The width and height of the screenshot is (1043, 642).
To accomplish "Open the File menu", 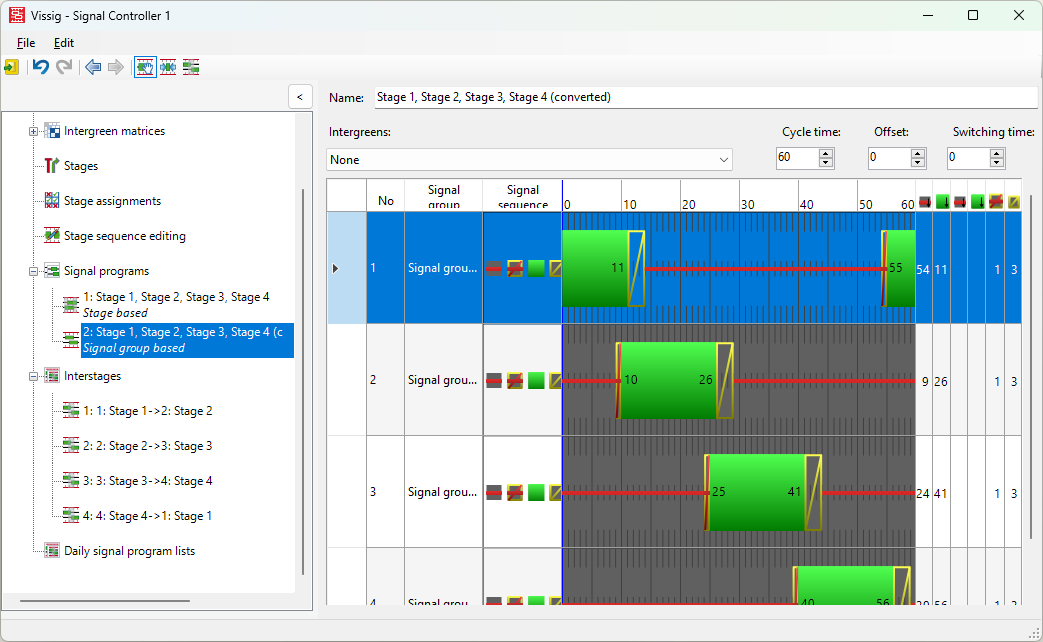I will 26,43.
